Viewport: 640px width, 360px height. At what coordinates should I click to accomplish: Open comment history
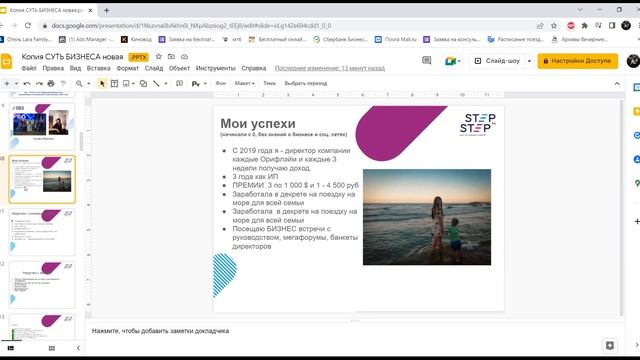[427, 61]
